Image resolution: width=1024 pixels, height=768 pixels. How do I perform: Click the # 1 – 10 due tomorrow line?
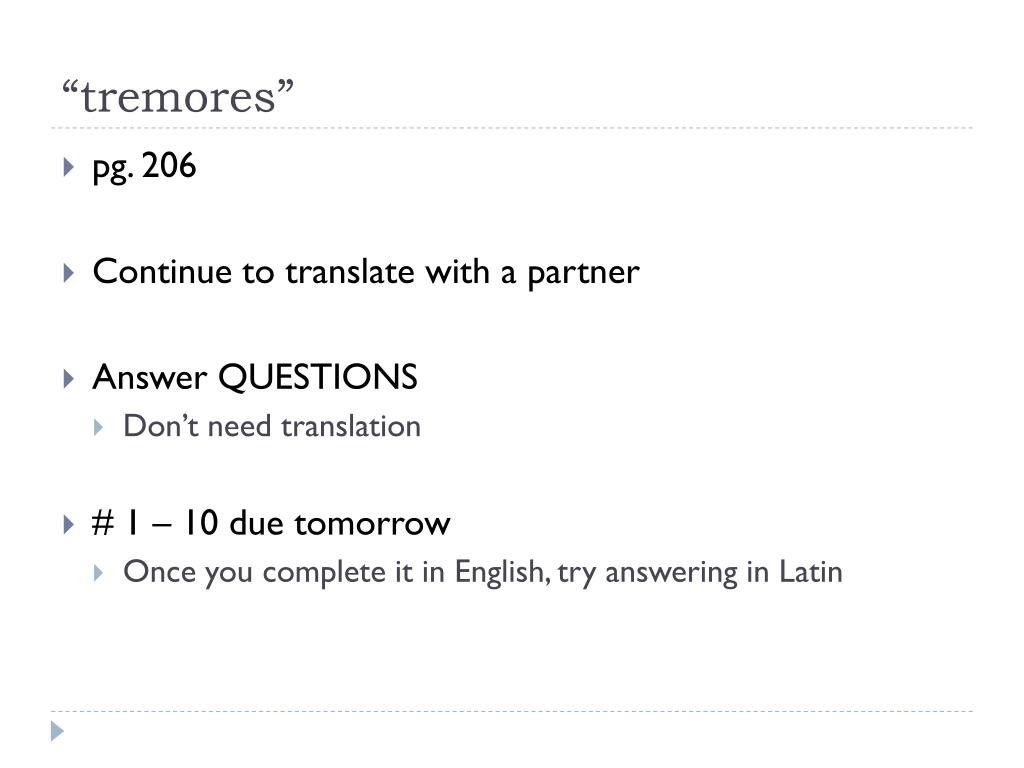tap(271, 524)
